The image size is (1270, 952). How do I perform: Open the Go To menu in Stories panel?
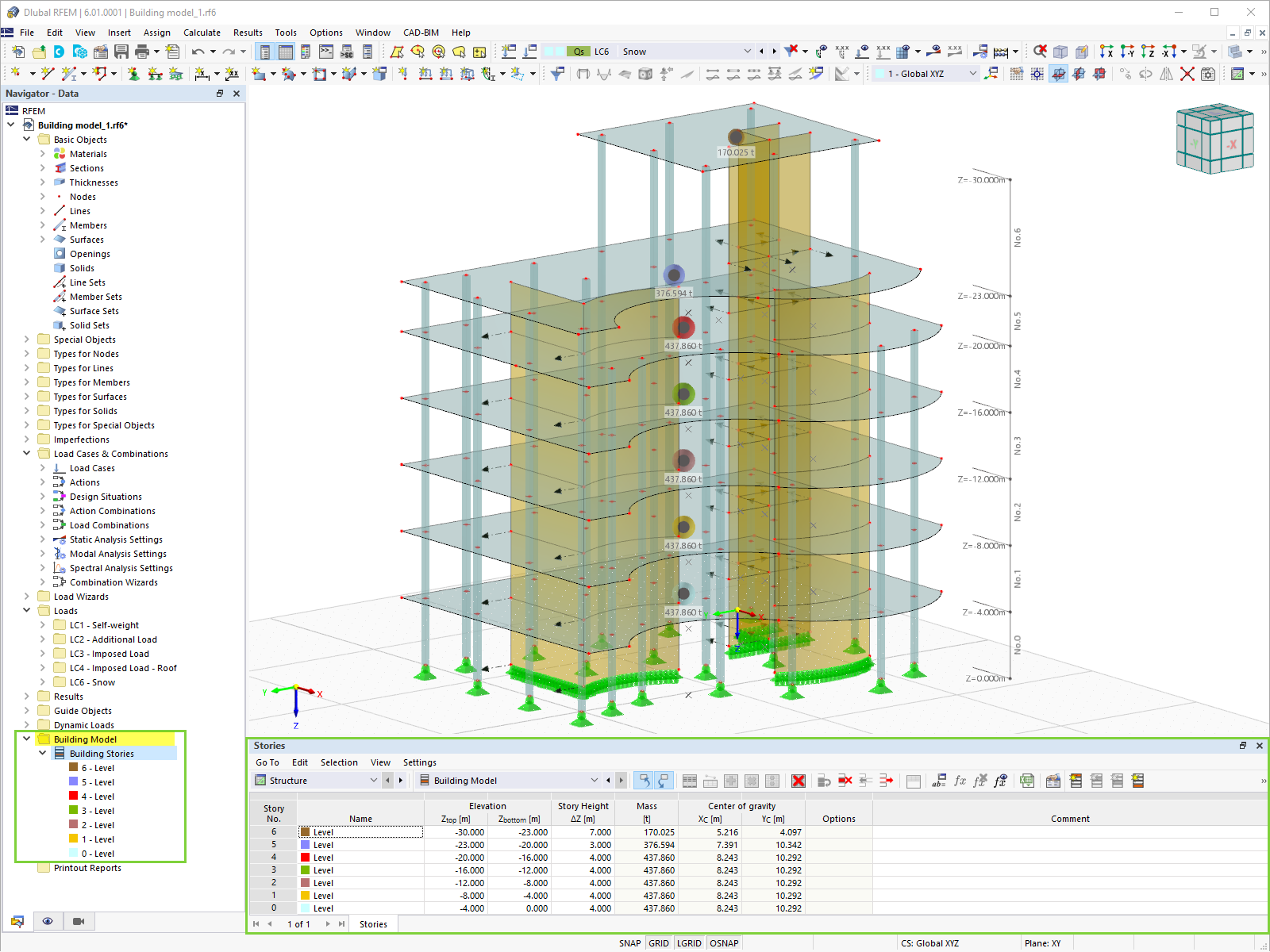(267, 762)
